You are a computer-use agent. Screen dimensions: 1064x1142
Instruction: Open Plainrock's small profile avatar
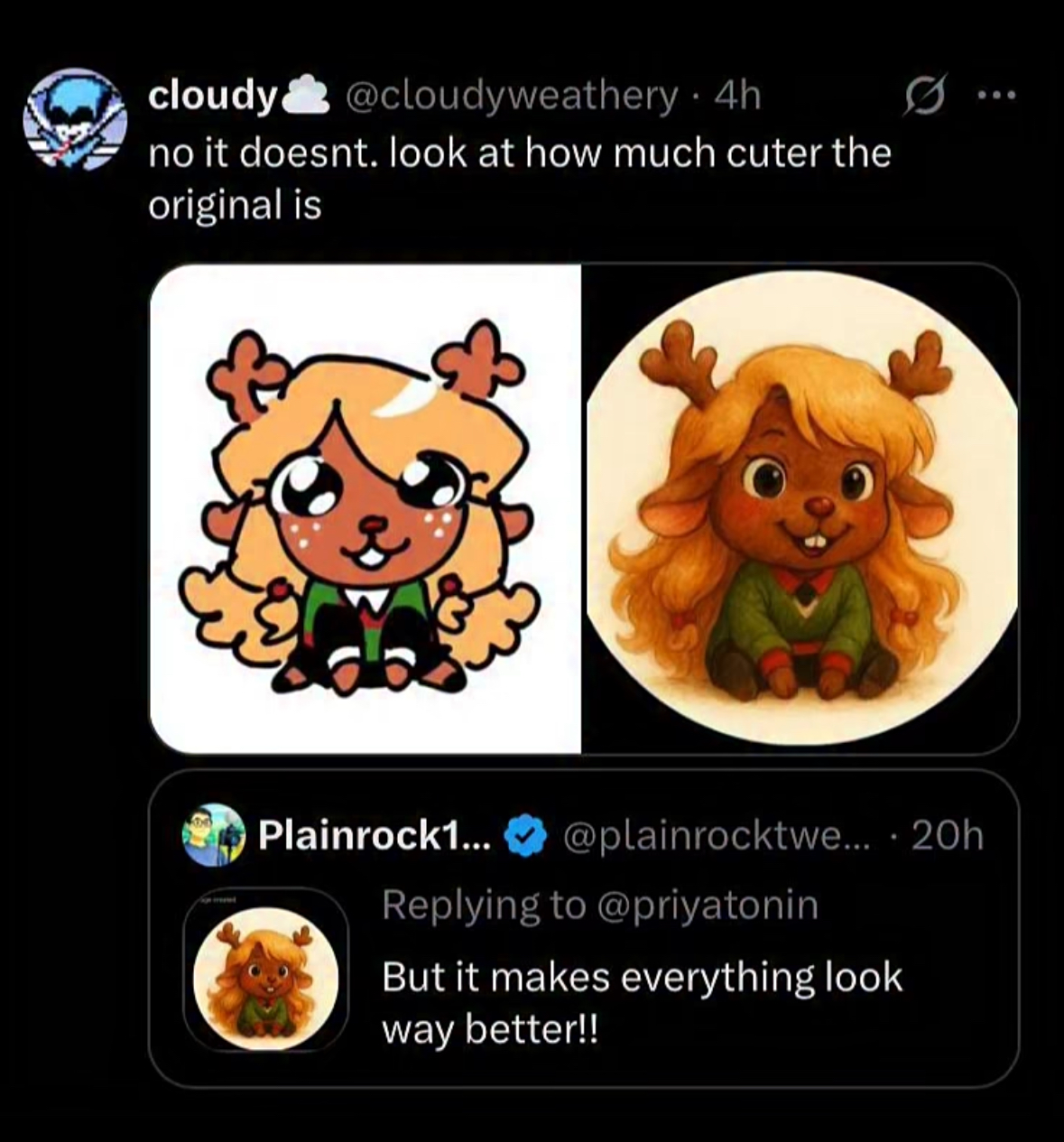[x=213, y=835]
